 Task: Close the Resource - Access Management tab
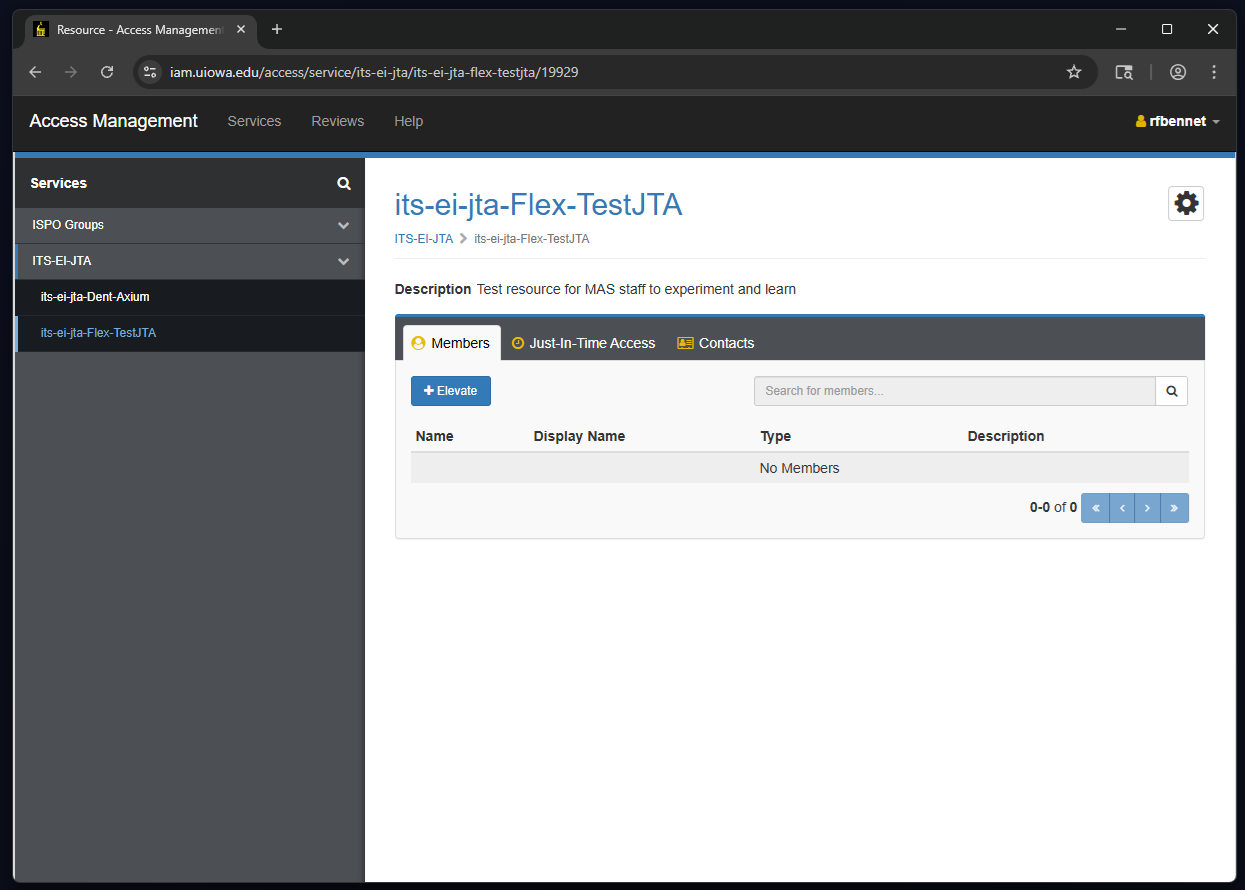(x=241, y=29)
